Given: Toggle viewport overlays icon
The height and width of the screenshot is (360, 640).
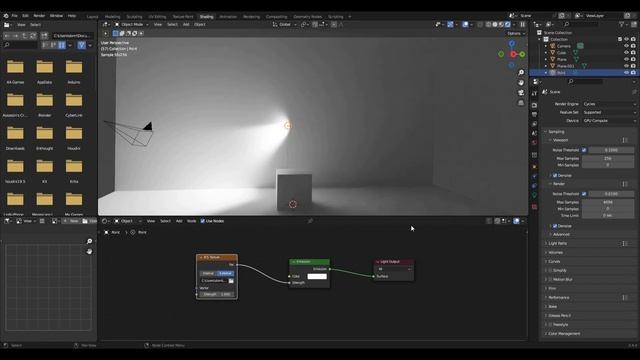Looking at the screenshot, I should [x=465, y=24].
